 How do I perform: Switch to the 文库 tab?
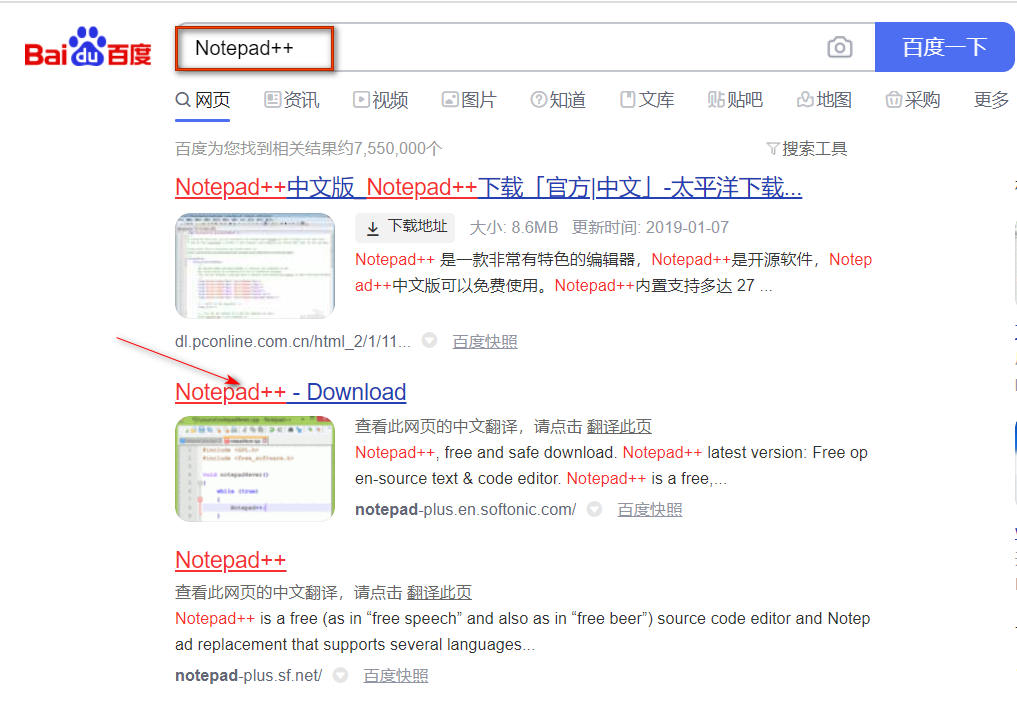click(x=647, y=100)
